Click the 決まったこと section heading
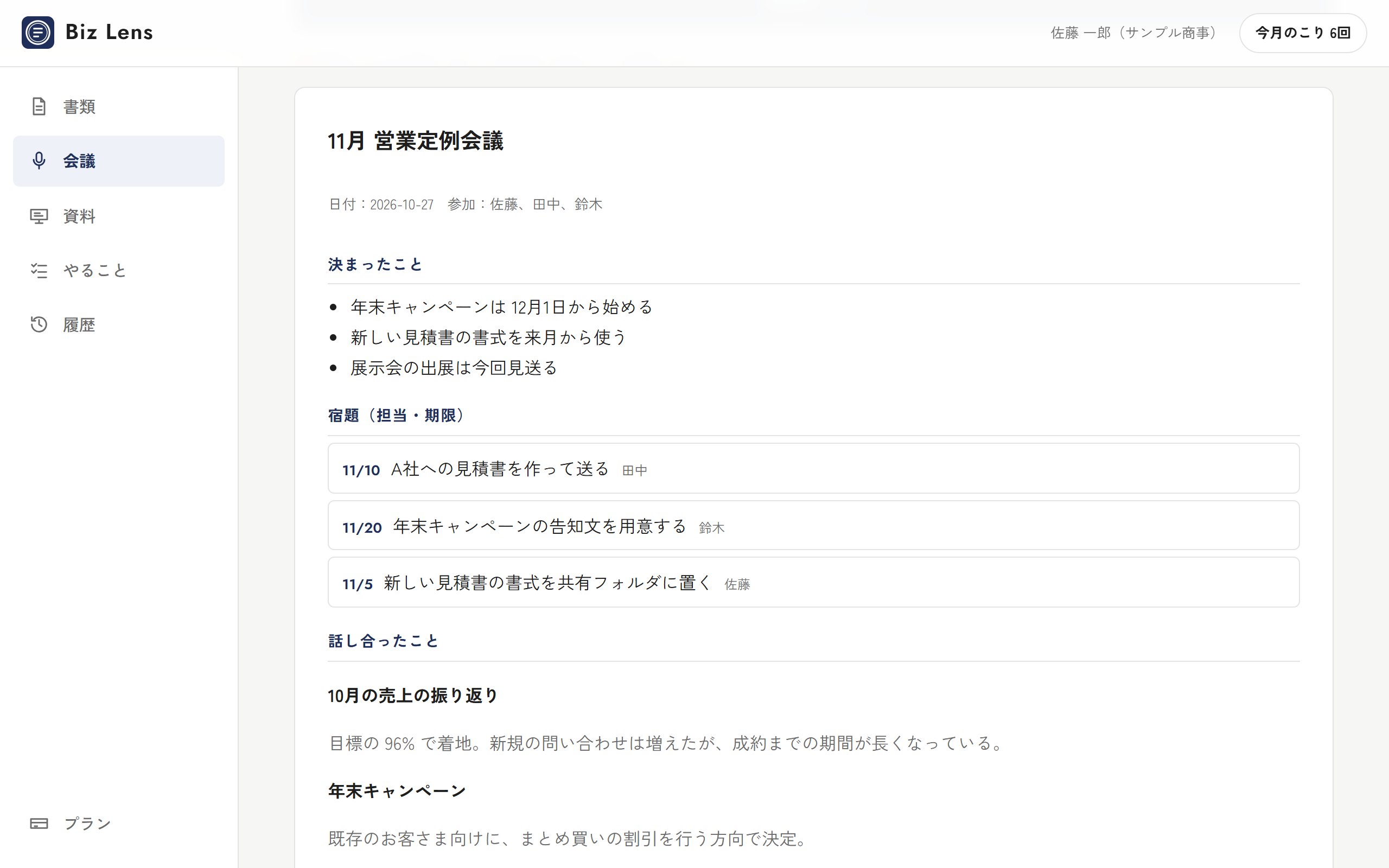The height and width of the screenshot is (868, 1389). pos(375,265)
